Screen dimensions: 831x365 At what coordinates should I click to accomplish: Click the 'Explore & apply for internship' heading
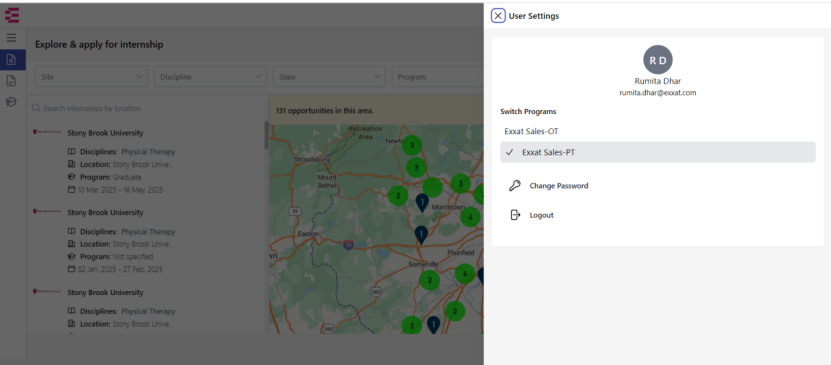tap(99, 44)
